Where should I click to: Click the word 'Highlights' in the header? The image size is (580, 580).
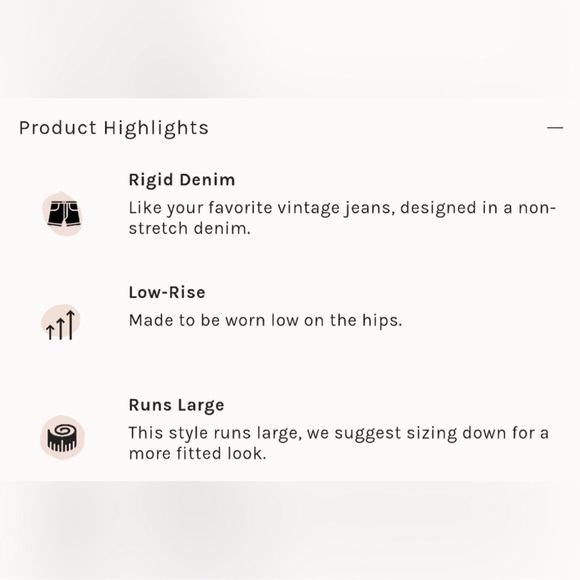pyautogui.click(x=156, y=128)
